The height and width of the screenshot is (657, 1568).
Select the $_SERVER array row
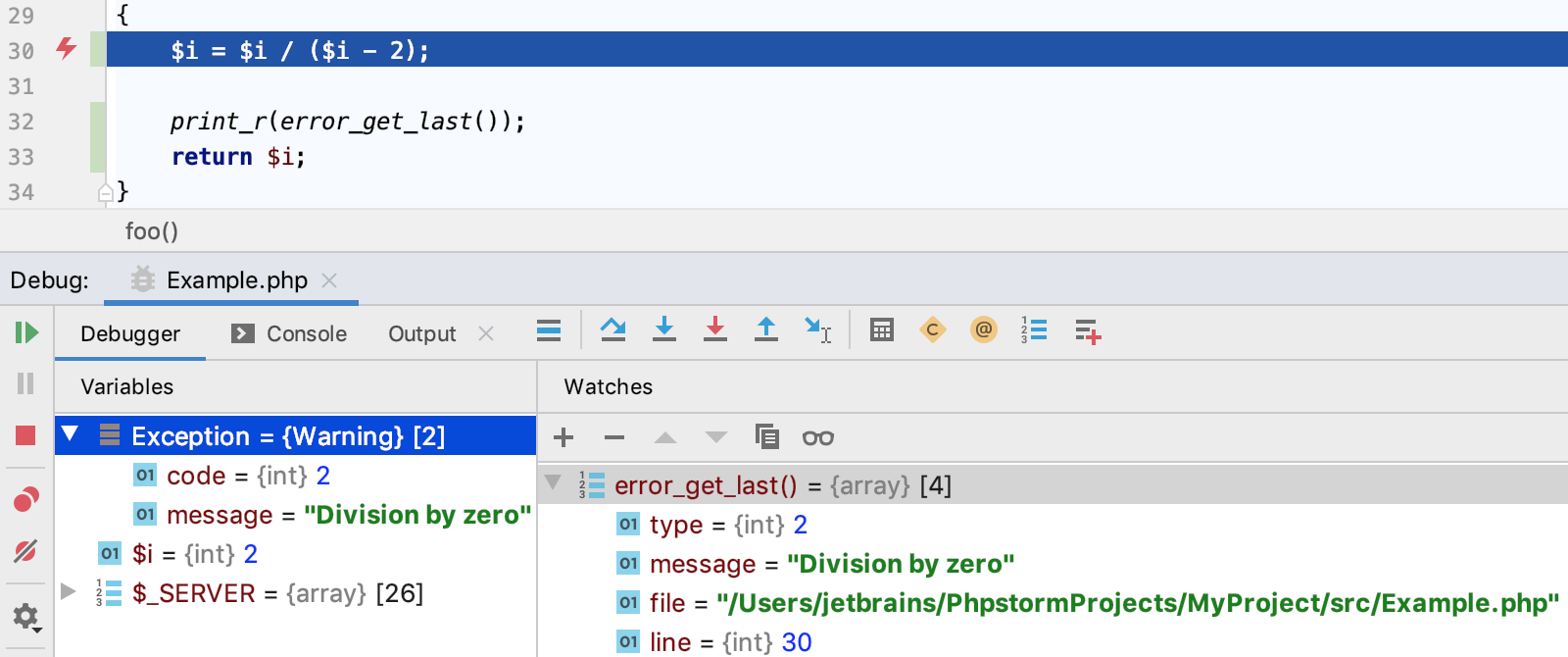click(296, 593)
